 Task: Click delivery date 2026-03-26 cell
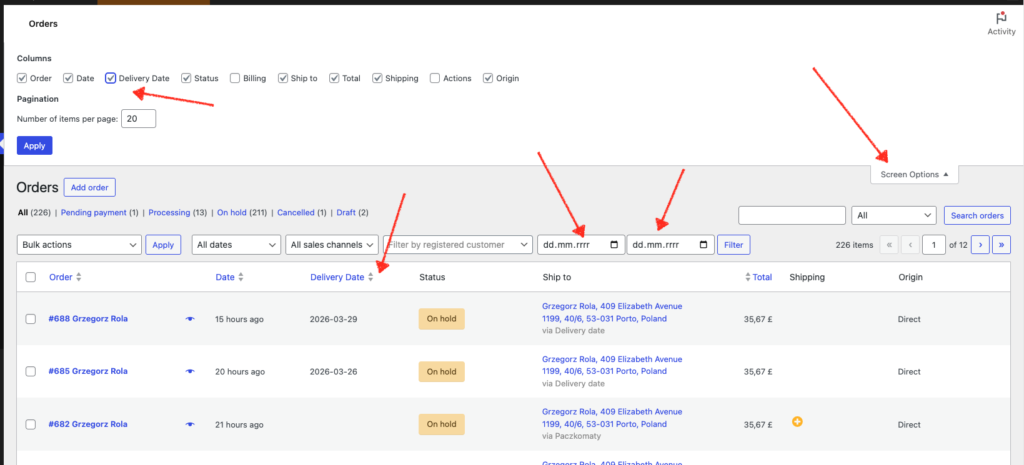click(x=333, y=372)
